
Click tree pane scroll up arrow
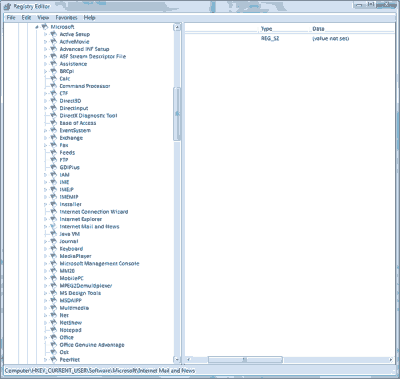pos(177,27)
